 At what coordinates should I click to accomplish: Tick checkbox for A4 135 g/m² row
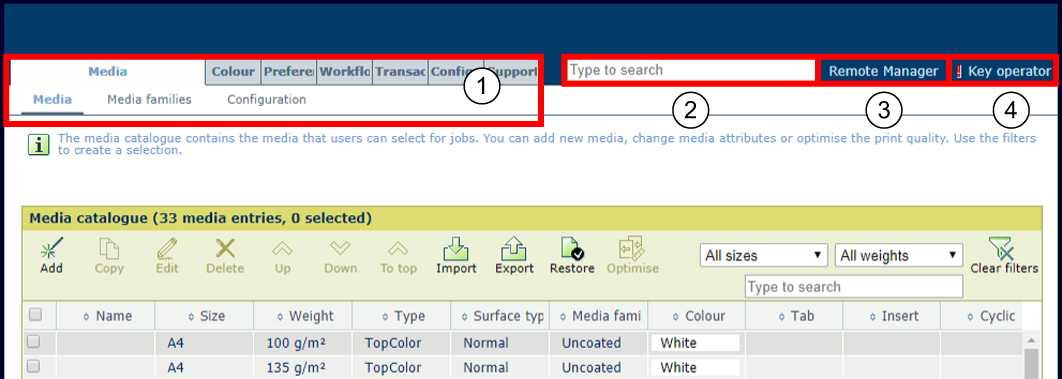tap(33, 367)
